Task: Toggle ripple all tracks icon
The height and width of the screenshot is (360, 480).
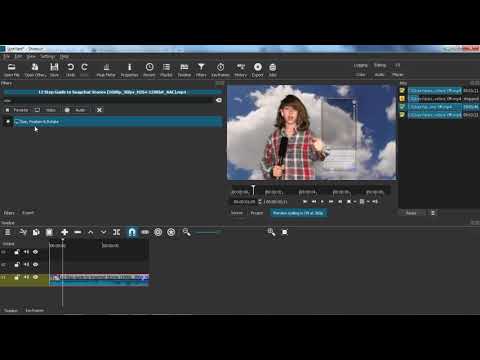Action: coord(171,232)
